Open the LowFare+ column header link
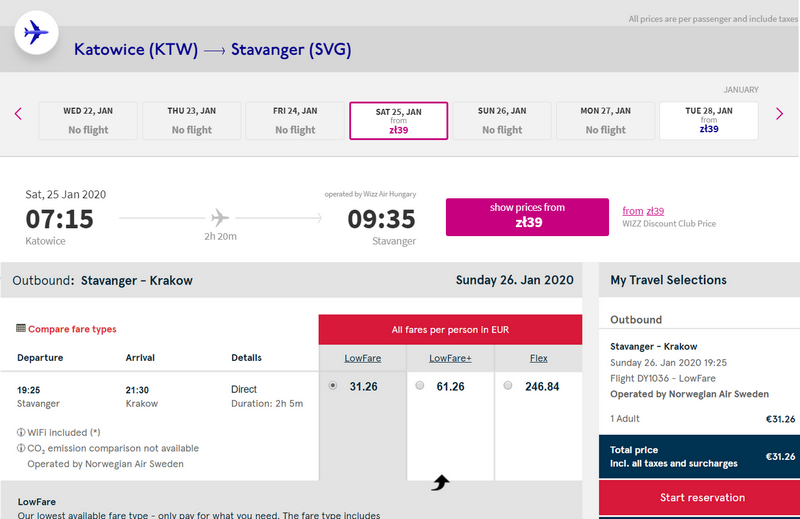 pyautogui.click(x=450, y=358)
